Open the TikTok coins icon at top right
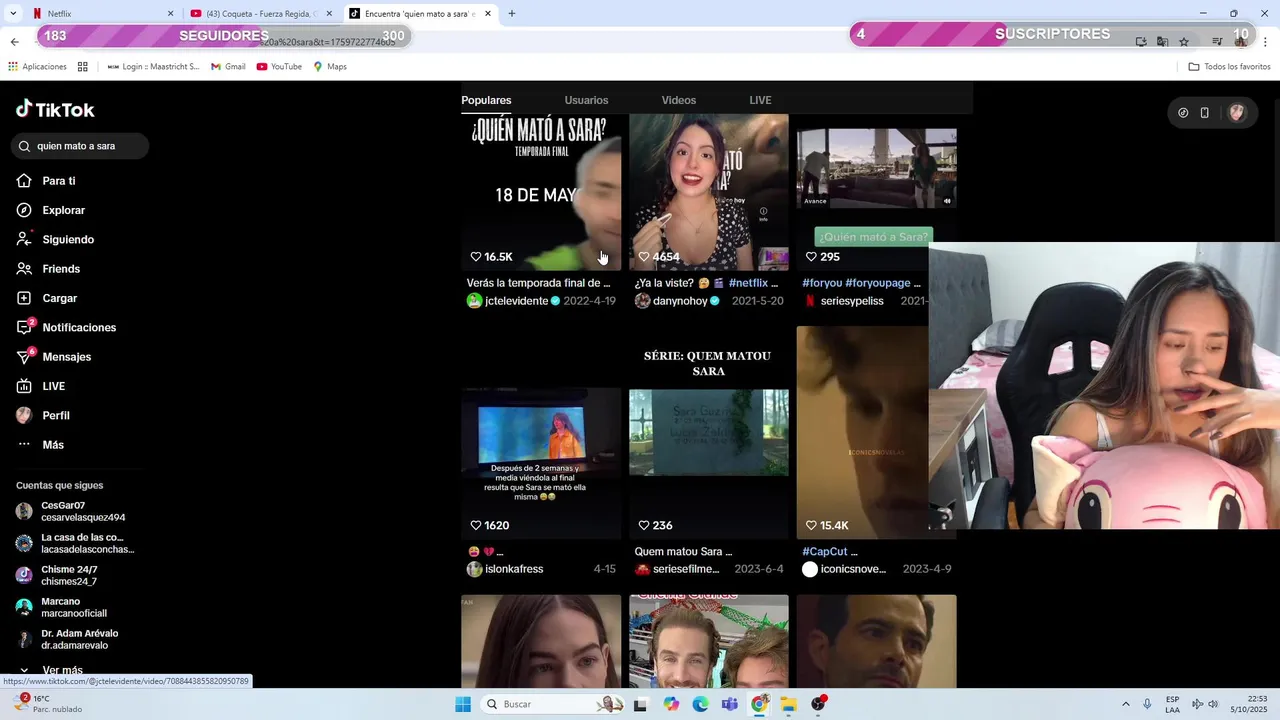The width and height of the screenshot is (1280, 720). coord(1183,113)
